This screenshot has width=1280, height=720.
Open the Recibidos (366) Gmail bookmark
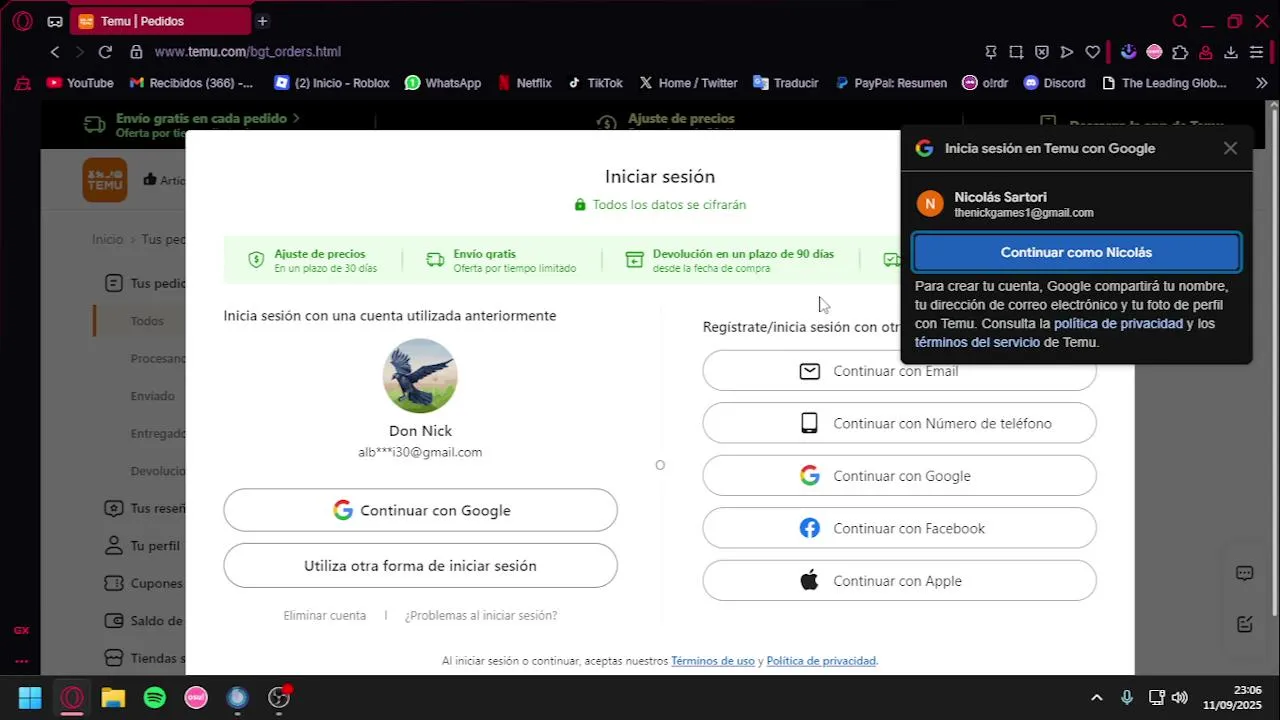[x=190, y=83]
